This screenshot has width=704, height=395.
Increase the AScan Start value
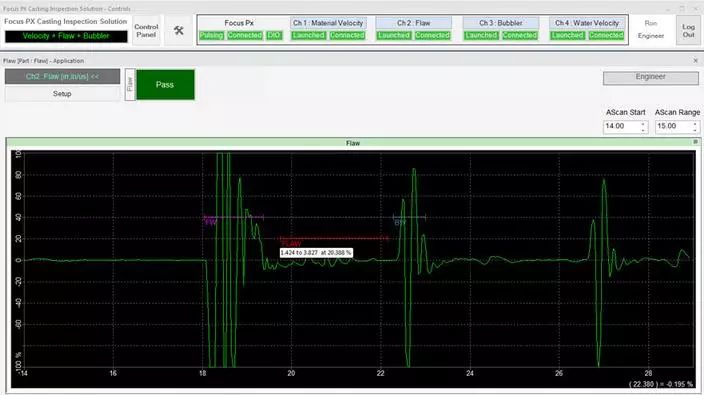coord(643,124)
